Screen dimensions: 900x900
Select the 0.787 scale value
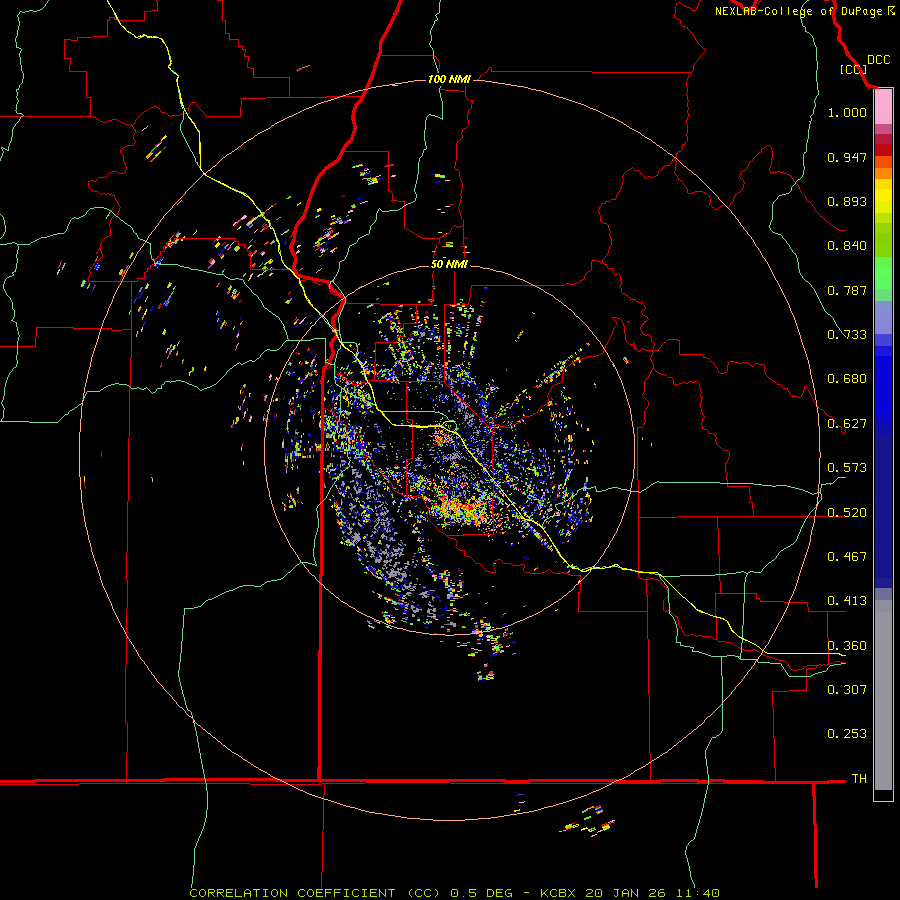847,290
